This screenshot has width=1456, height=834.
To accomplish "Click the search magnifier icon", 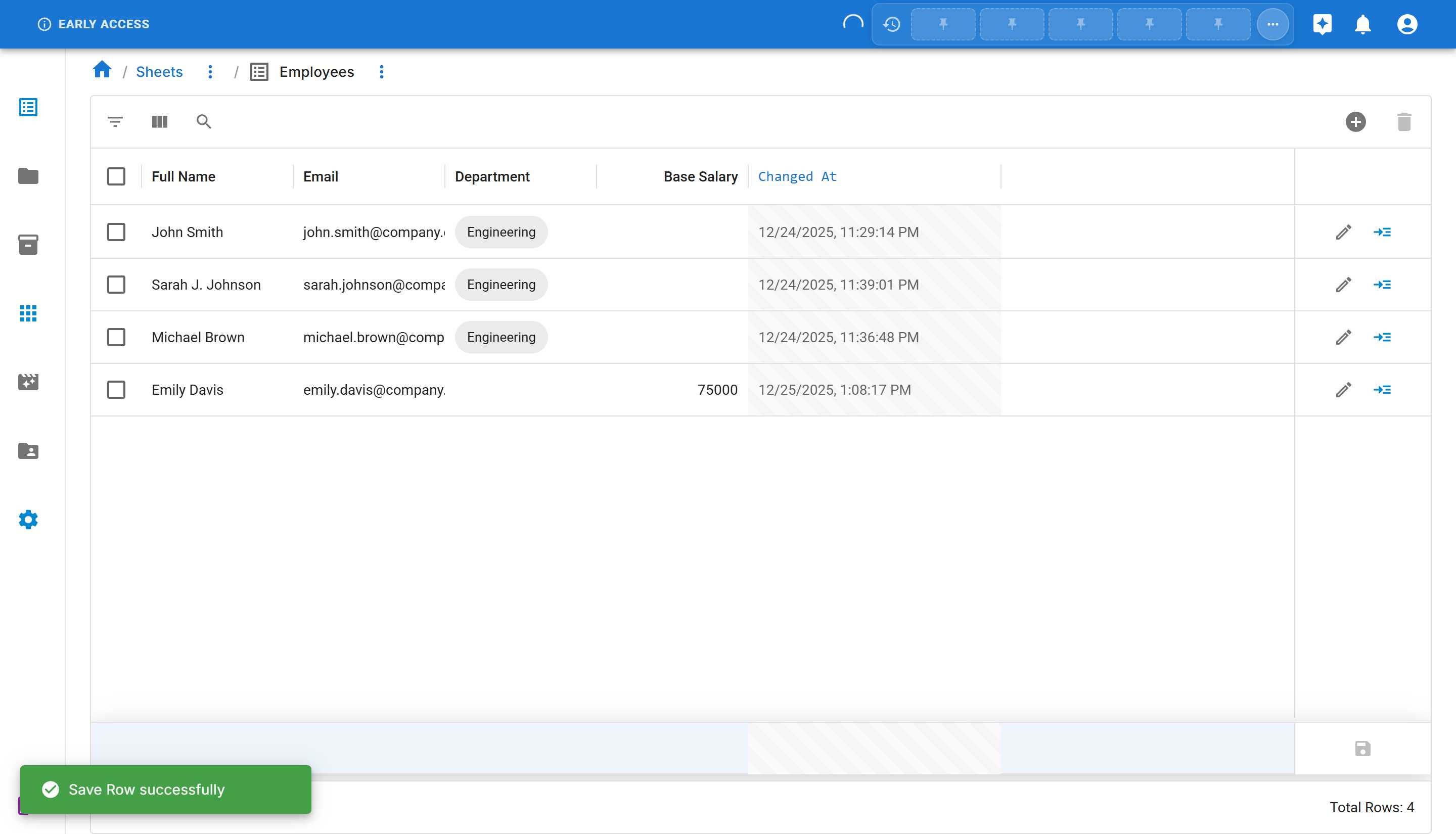I will tap(203, 121).
